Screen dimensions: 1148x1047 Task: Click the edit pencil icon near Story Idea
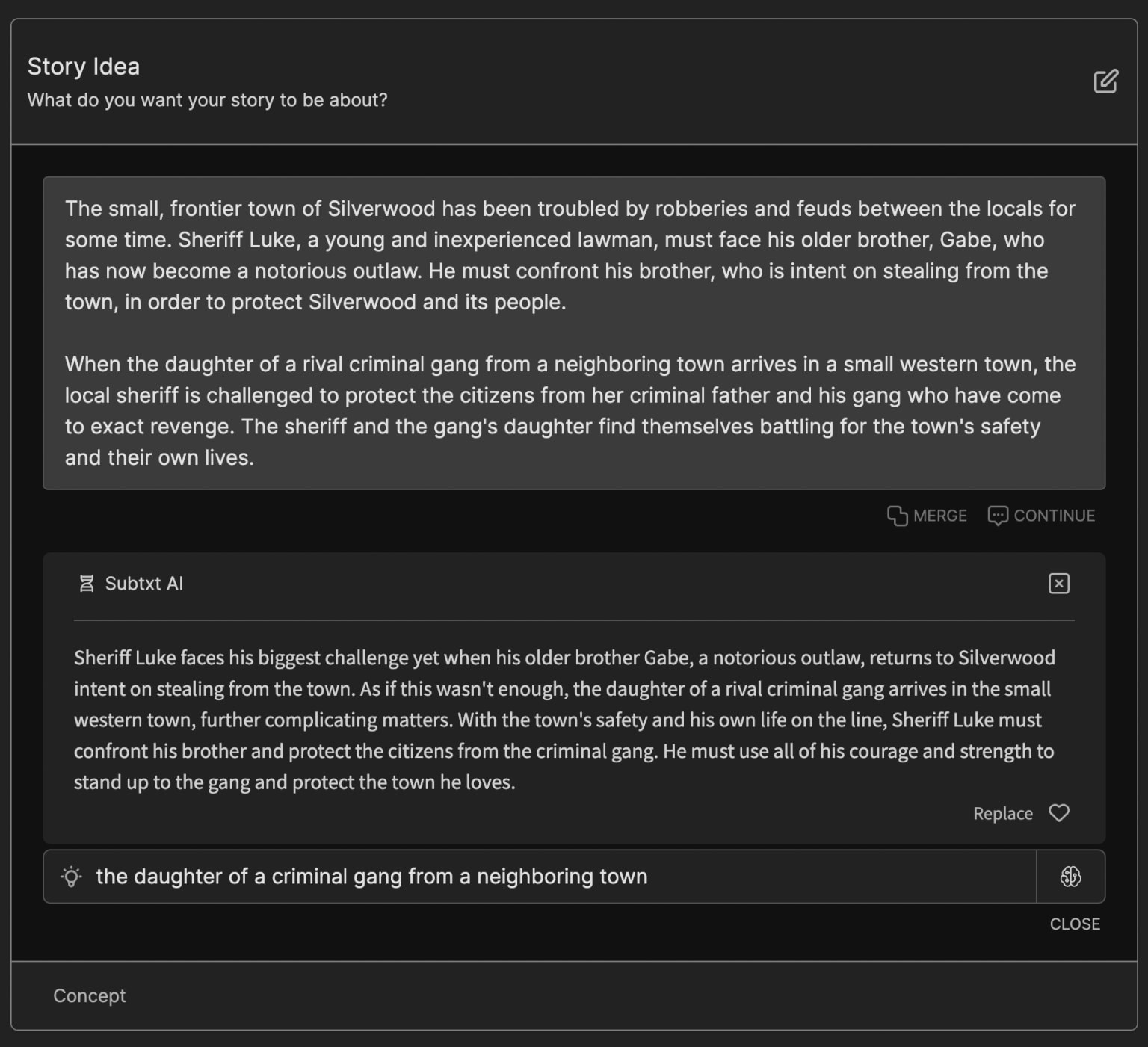[1105, 81]
